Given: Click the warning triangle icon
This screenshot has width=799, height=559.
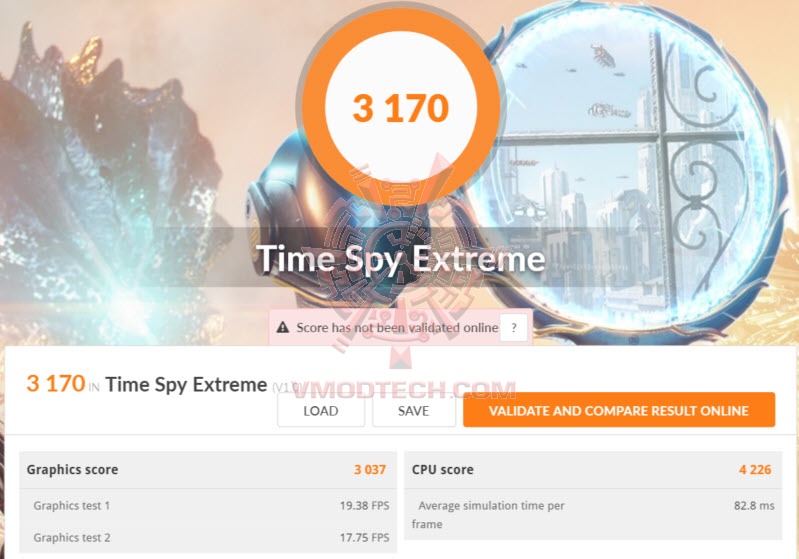Looking at the screenshot, I should (x=284, y=327).
